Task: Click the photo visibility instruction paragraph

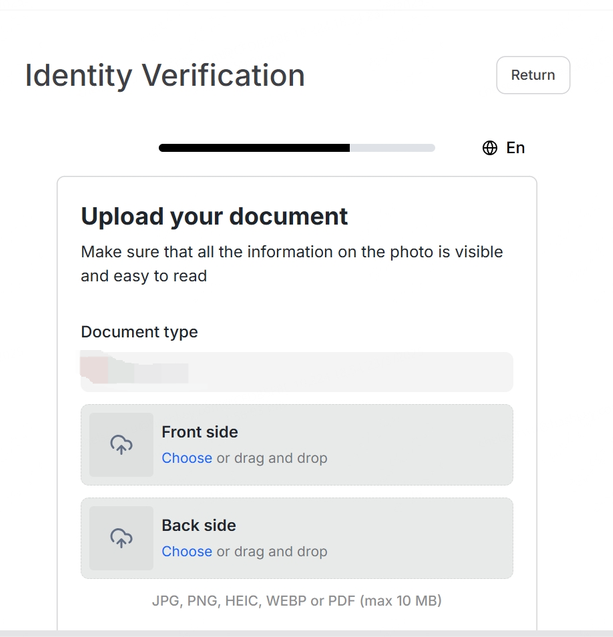Action: click(292, 263)
